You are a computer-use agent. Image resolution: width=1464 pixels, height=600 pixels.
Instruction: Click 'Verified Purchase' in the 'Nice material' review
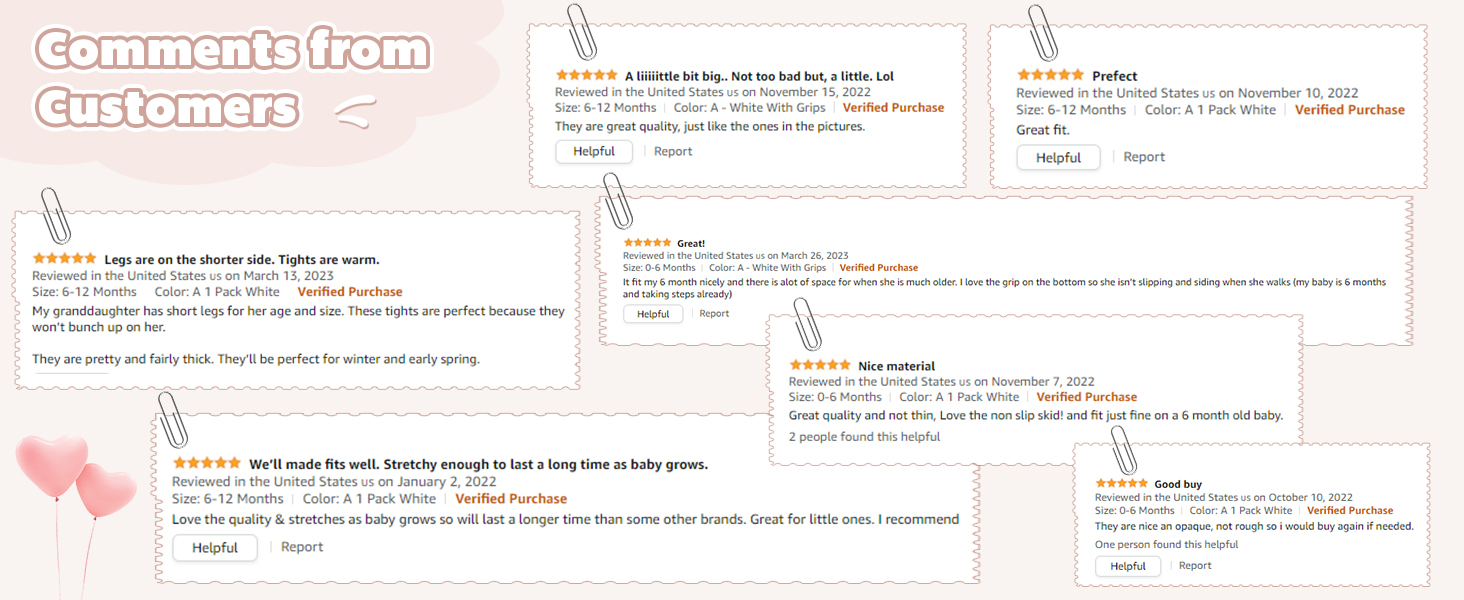pyautogui.click(x=1086, y=397)
